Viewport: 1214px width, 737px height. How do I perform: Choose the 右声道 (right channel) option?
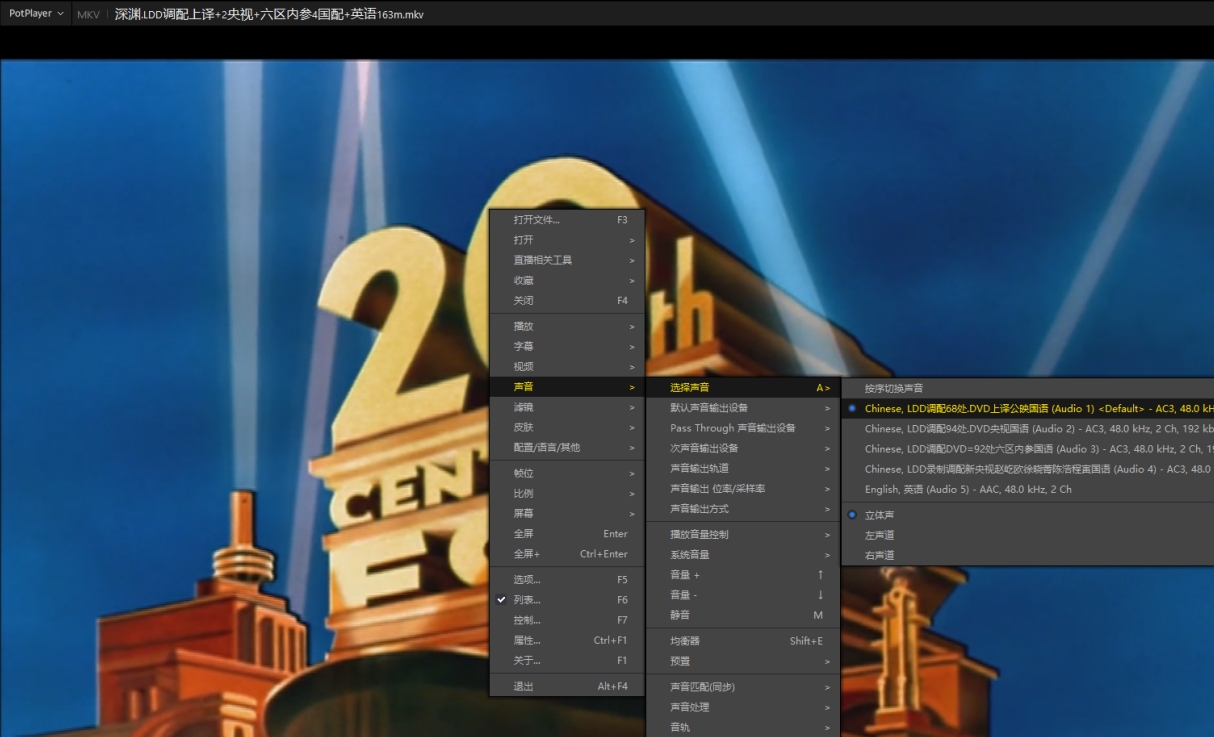pos(880,555)
